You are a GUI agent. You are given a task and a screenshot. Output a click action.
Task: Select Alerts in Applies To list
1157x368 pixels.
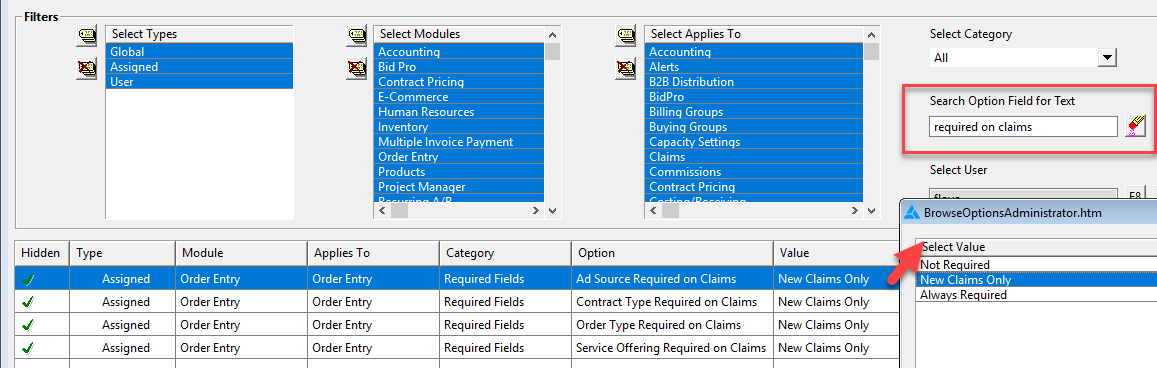[x=753, y=66]
